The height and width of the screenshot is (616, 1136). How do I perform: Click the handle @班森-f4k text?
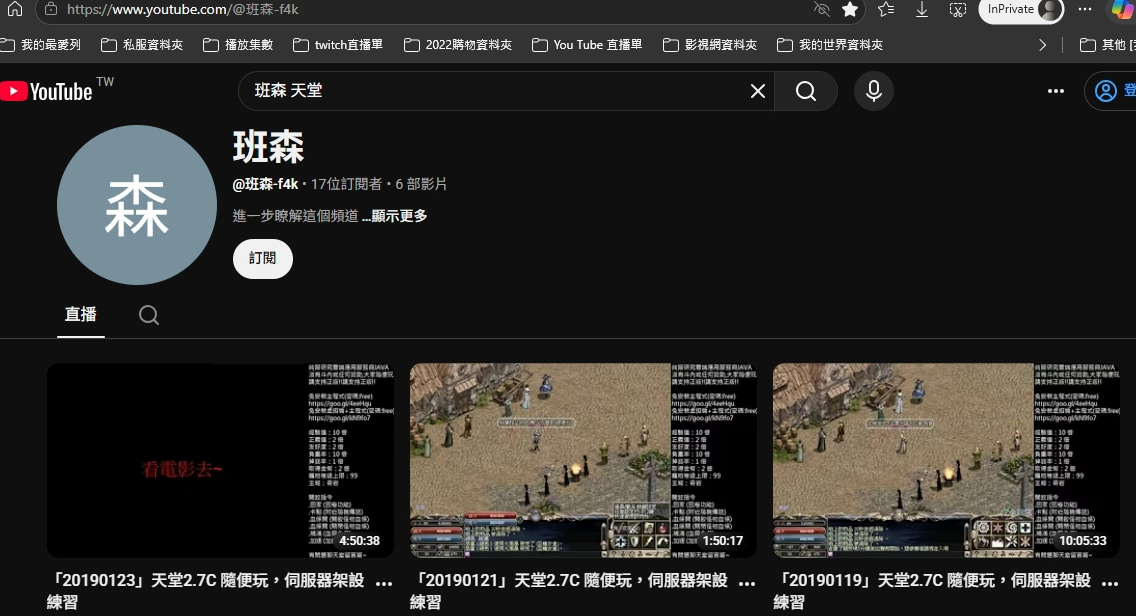tap(265, 184)
